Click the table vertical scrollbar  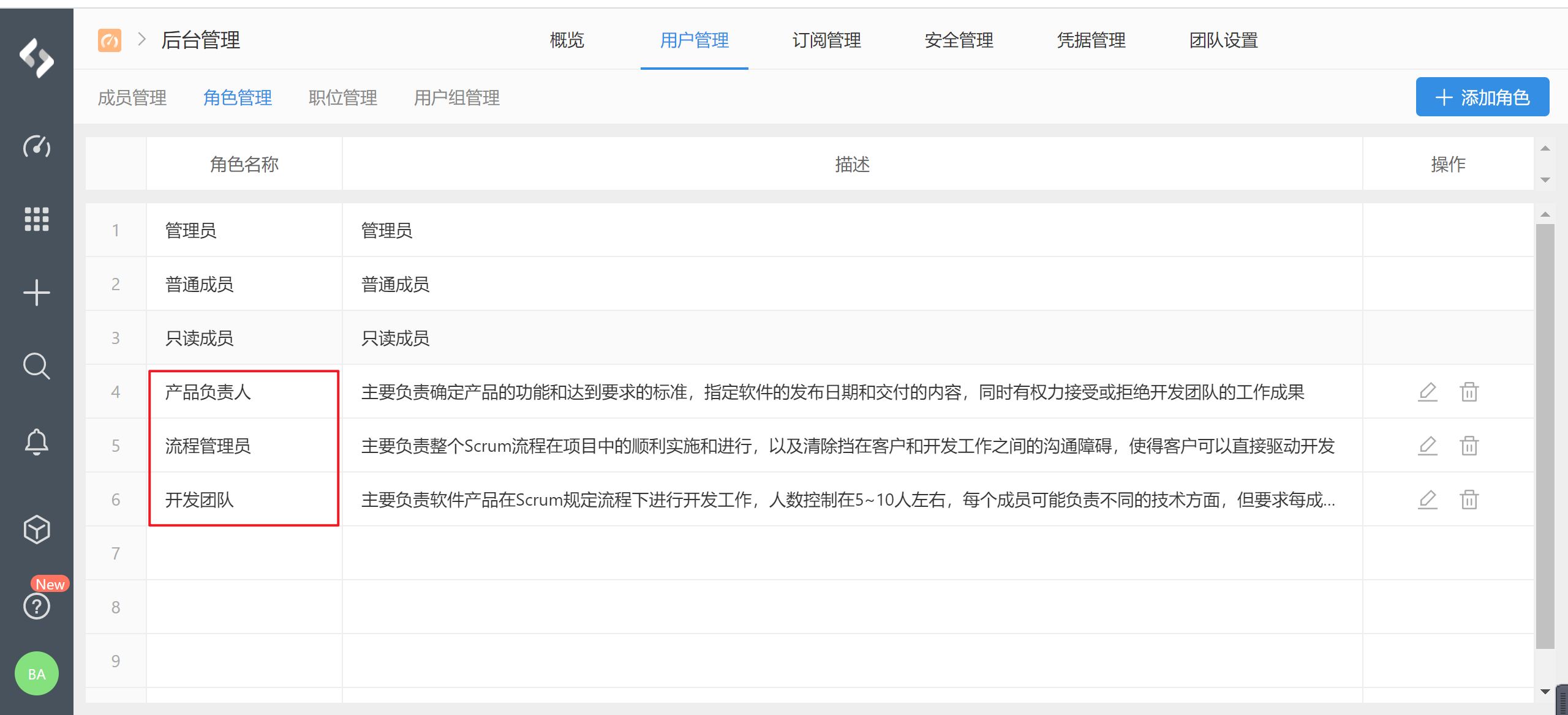pos(1545,435)
